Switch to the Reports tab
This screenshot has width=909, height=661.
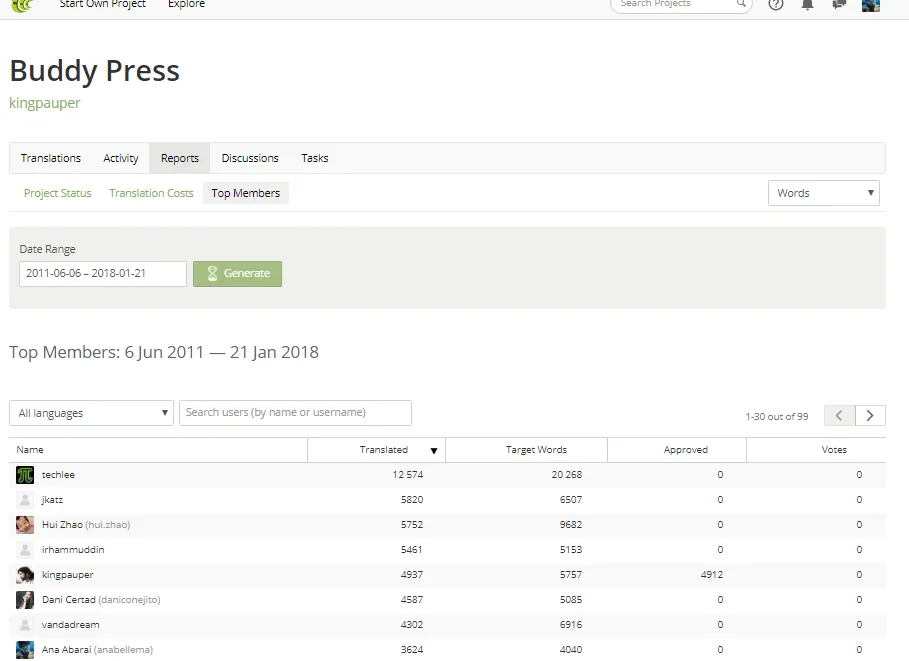[x=180, y=158]
